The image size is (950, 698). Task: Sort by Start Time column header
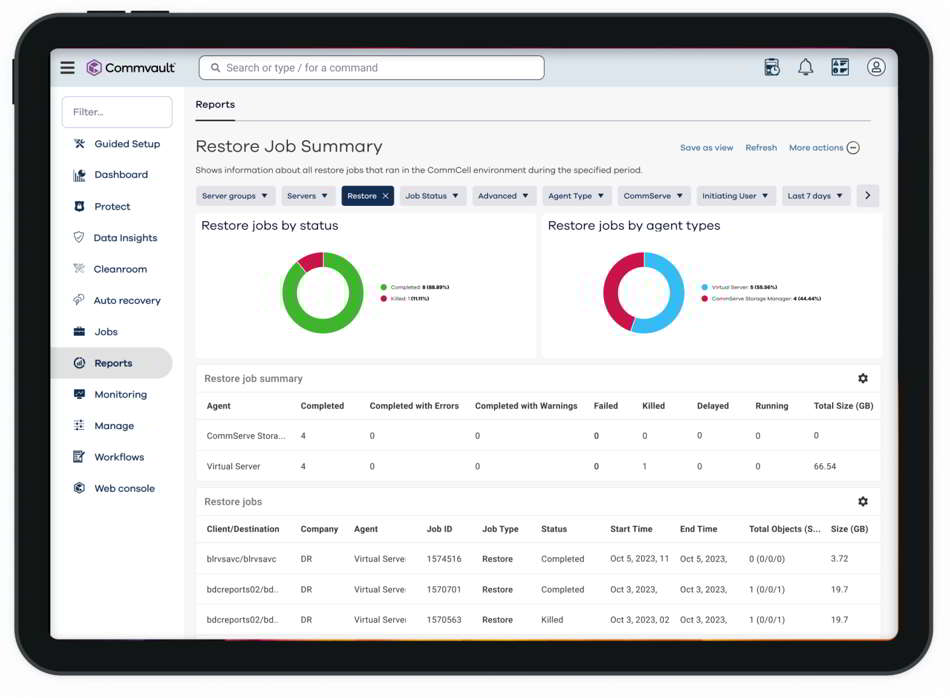click(631, 529)
